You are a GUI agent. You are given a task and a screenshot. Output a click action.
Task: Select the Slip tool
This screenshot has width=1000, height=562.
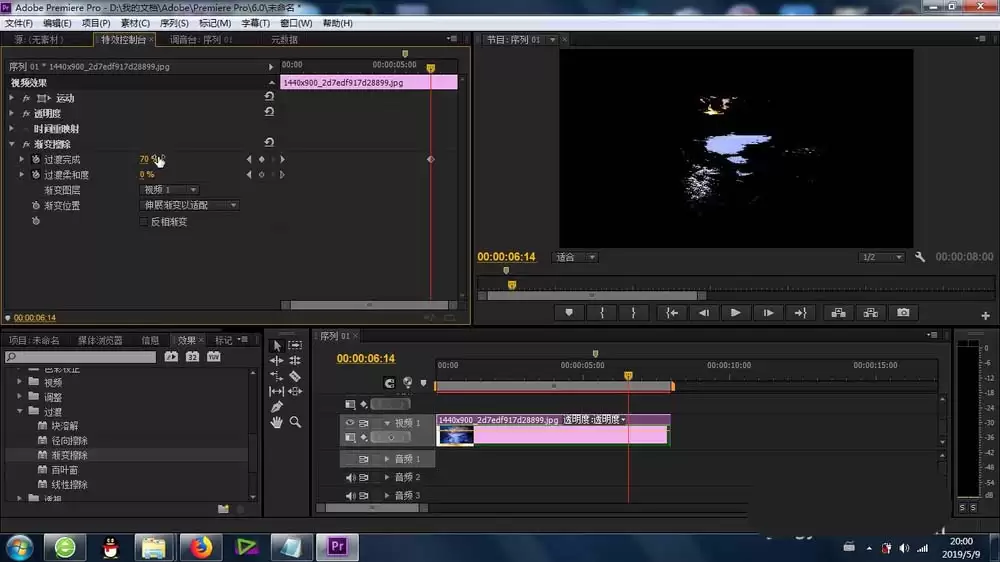[x=276, y=391]
